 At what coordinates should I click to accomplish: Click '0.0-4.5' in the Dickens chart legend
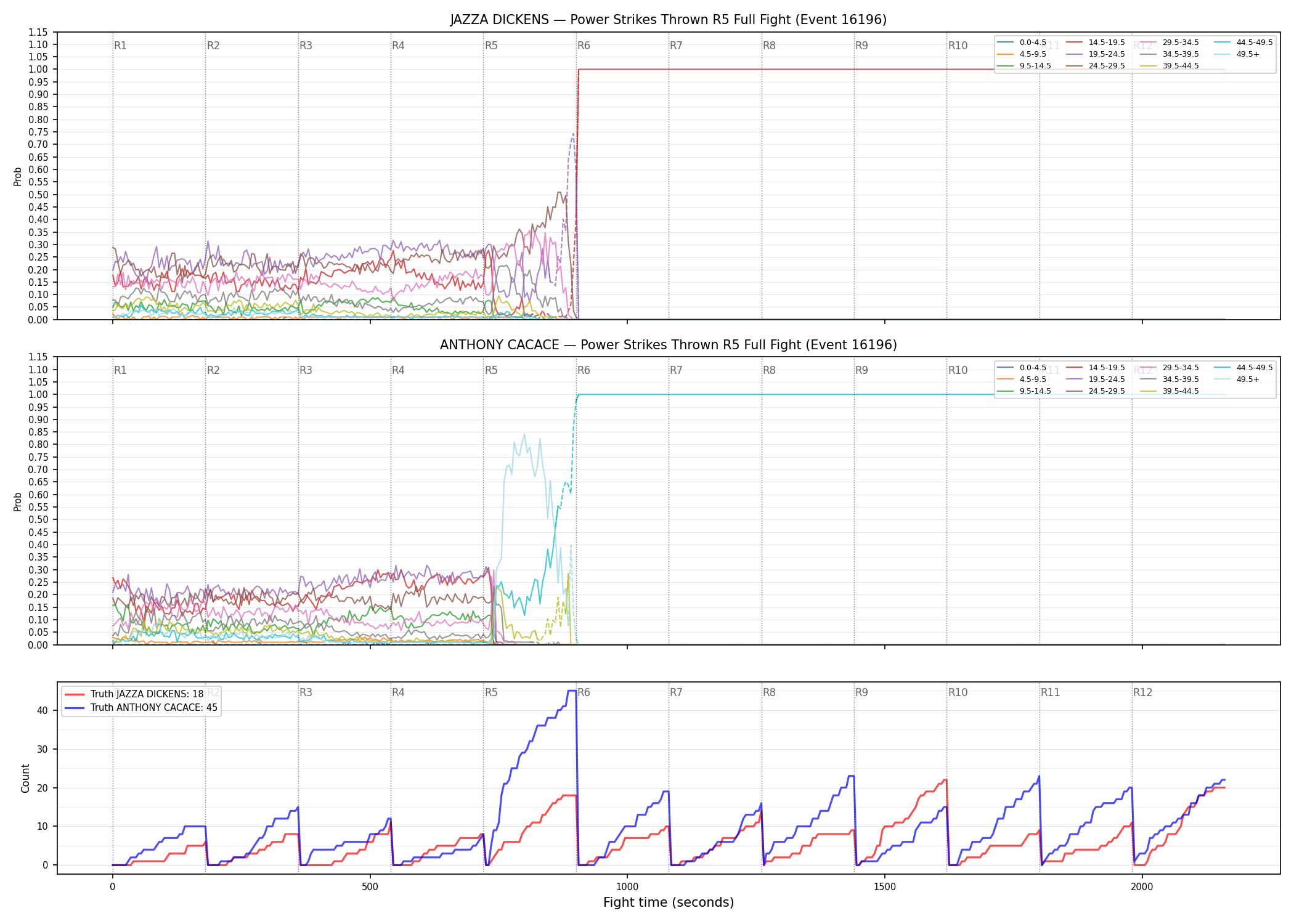(x=1033, y=43)
